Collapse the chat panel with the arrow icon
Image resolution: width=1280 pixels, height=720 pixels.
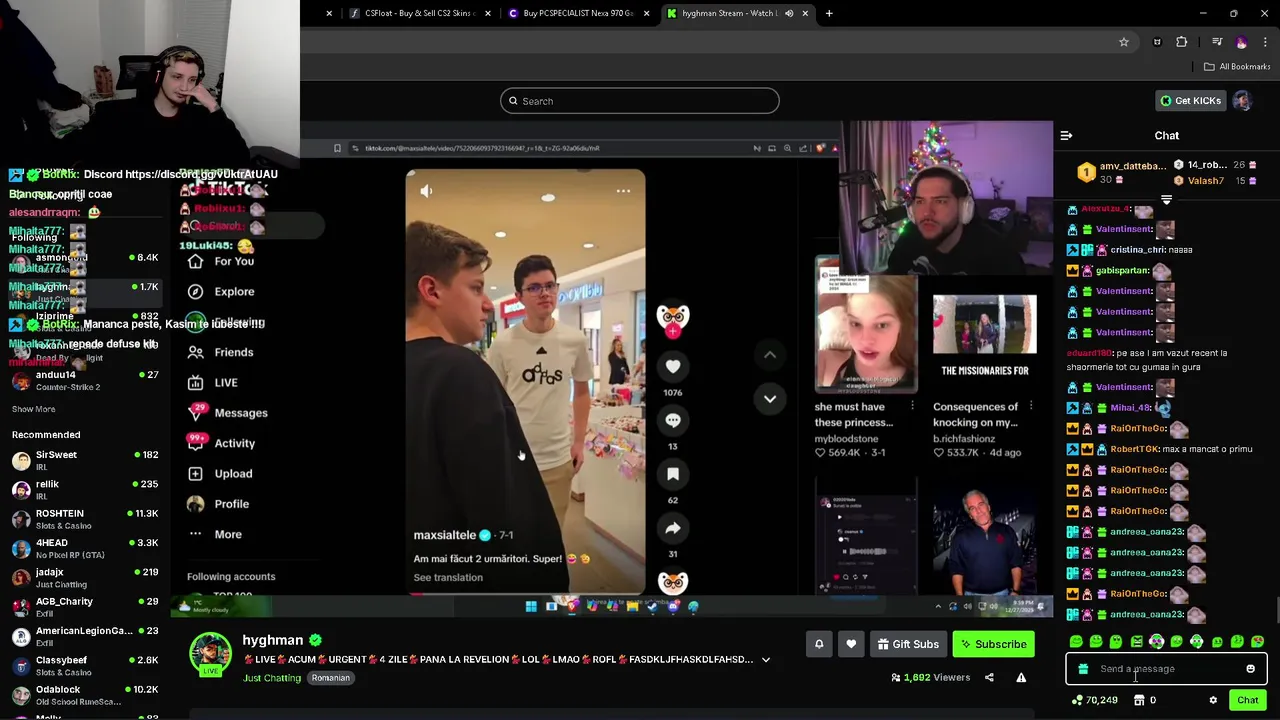pos(1066,135)
